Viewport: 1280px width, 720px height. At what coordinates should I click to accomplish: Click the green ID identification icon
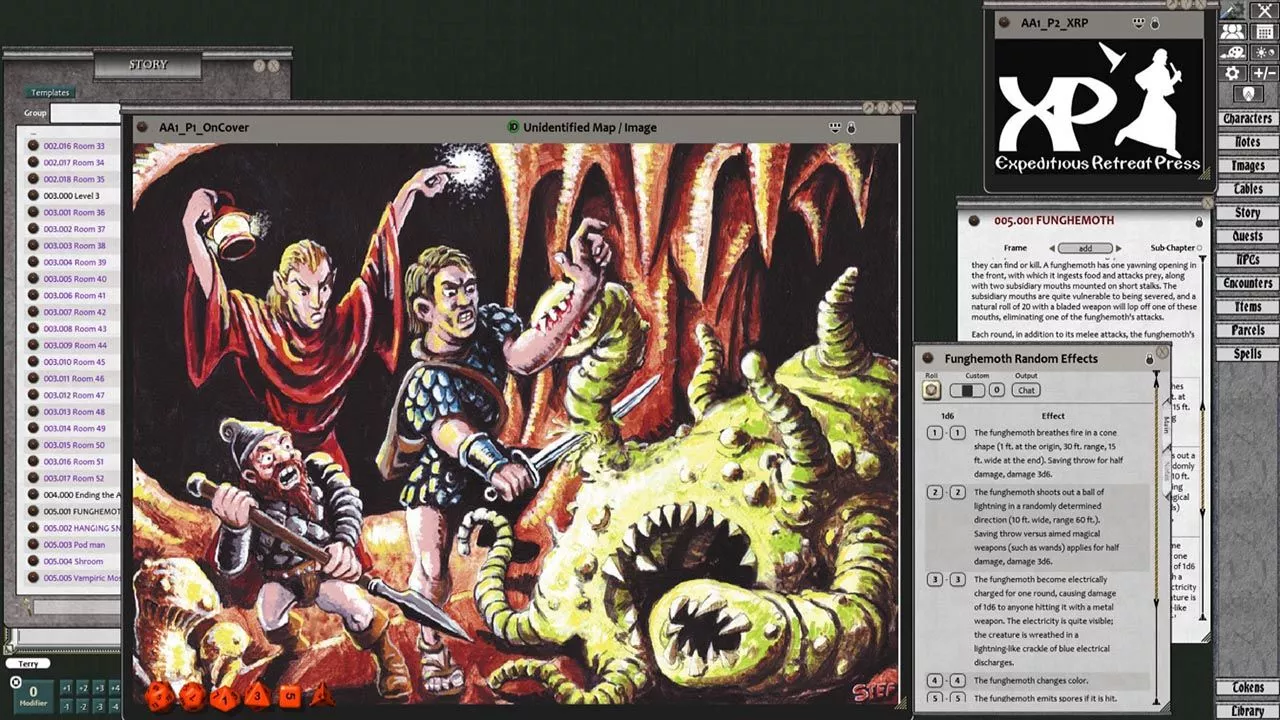coord(513,127)
